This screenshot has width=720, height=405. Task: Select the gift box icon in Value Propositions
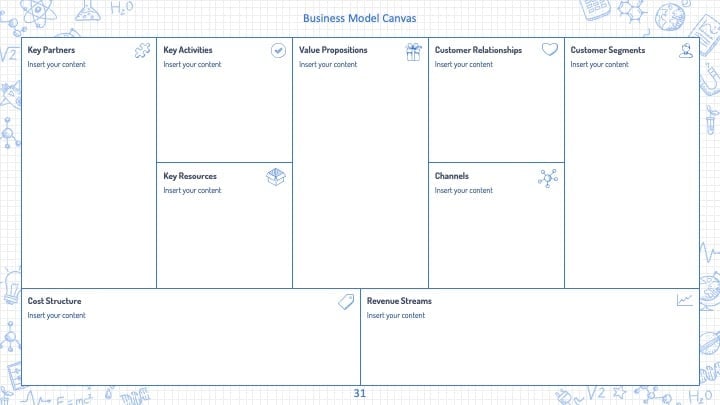click(x=413, y=52)
